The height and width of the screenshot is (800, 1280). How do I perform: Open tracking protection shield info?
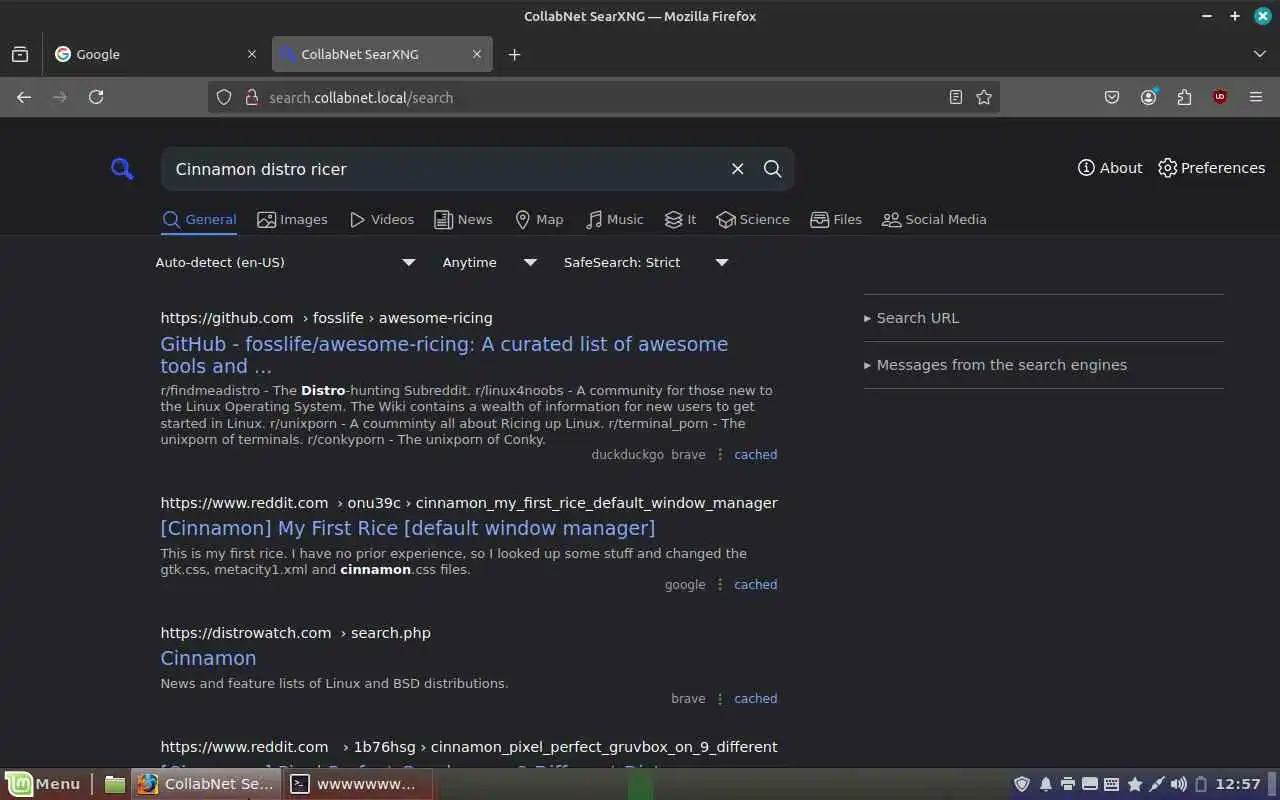pos(224,97)
